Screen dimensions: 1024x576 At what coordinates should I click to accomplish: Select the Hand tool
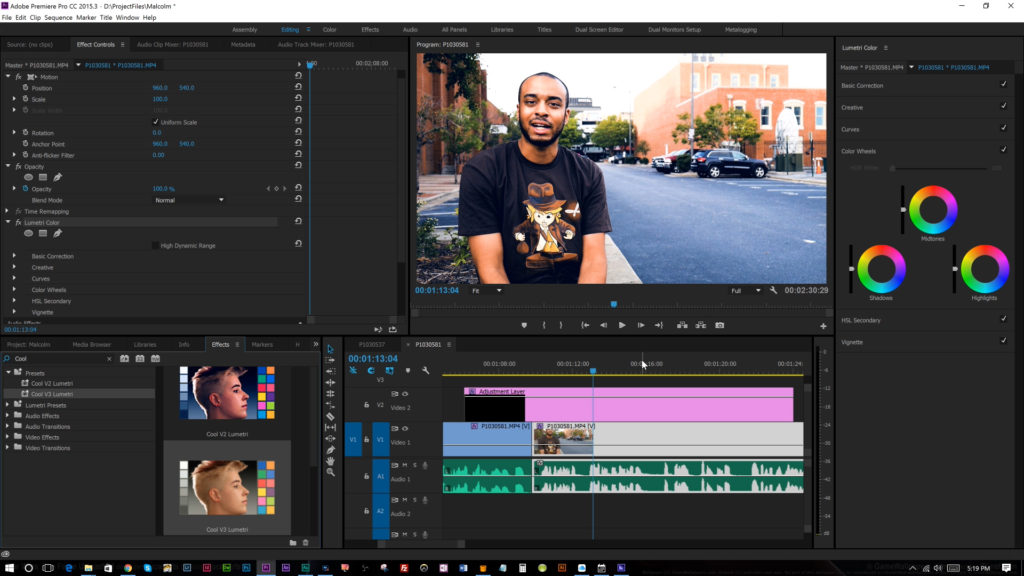click(x=330, y=461)
